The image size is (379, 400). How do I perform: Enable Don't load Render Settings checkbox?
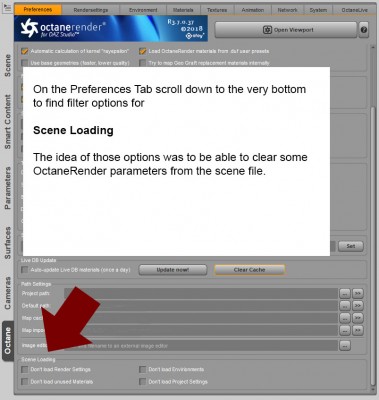pyautogui.click(x=25, y=369)
